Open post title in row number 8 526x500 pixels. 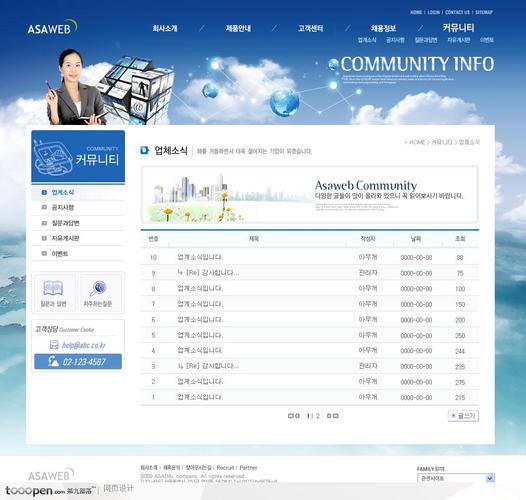(200, 289)
